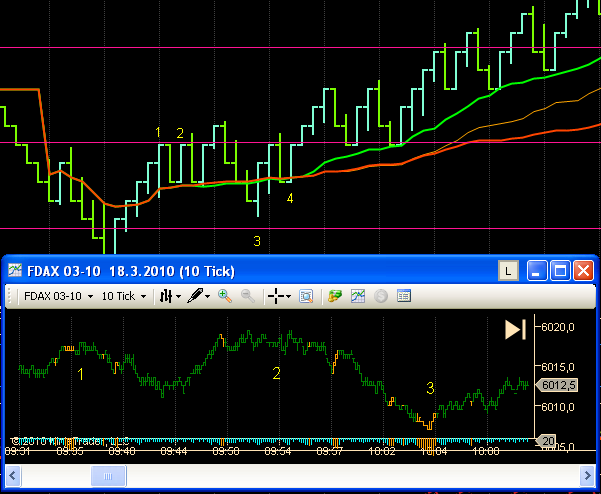Click the chart style bars icon
This screenshot has width=601, height=494.
[166, 296]
